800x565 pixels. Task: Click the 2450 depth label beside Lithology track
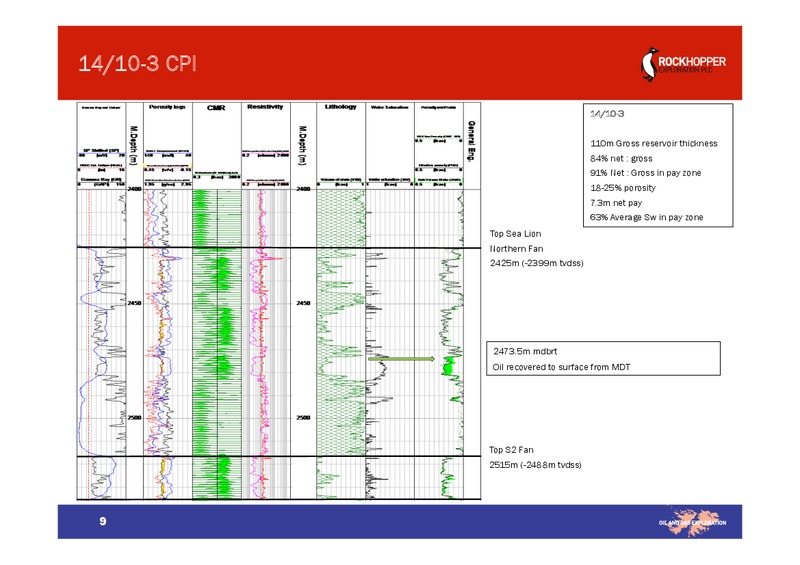tap(303, 303)
